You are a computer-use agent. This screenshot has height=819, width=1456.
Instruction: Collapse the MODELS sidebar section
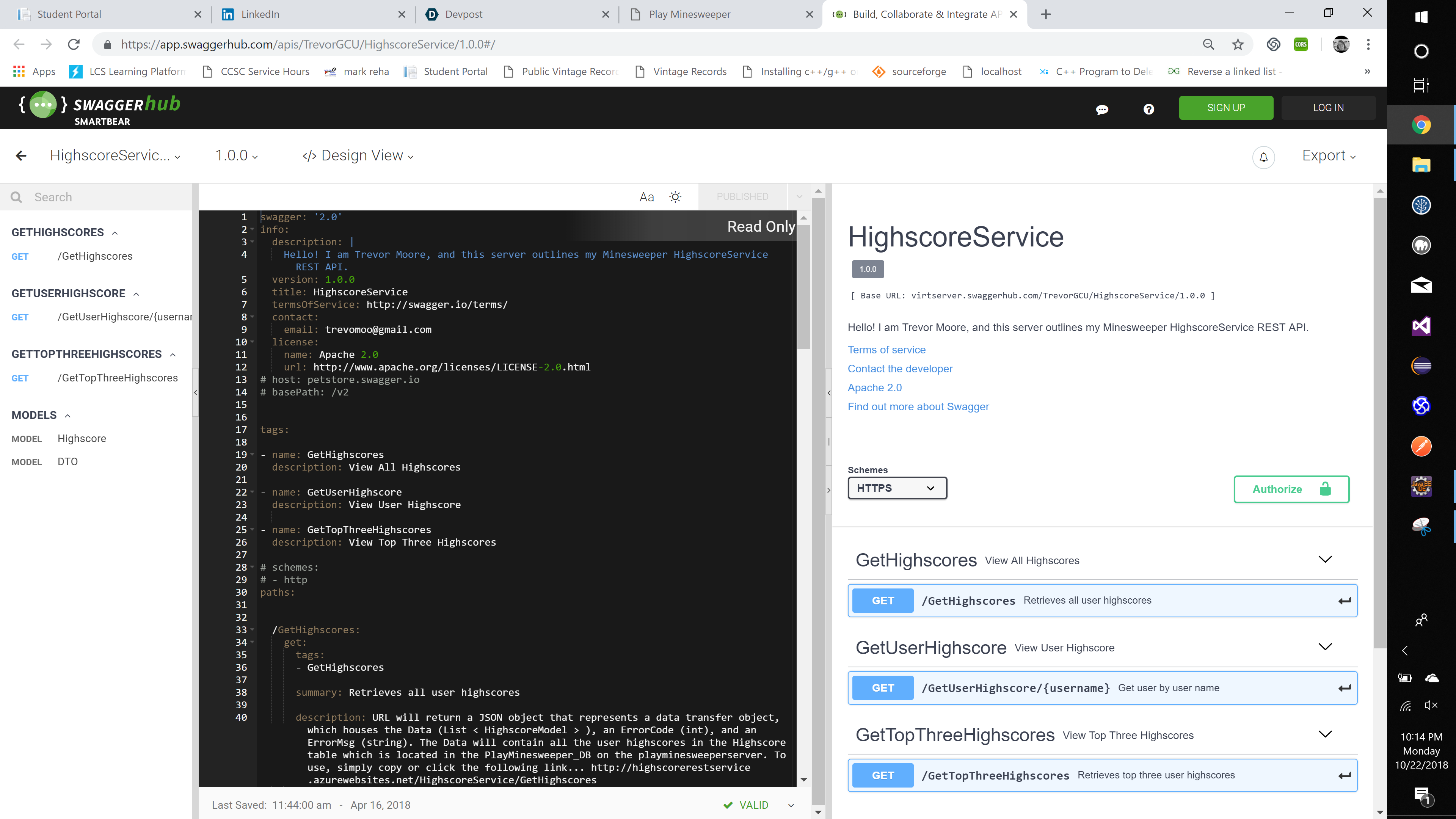point(68,416)
